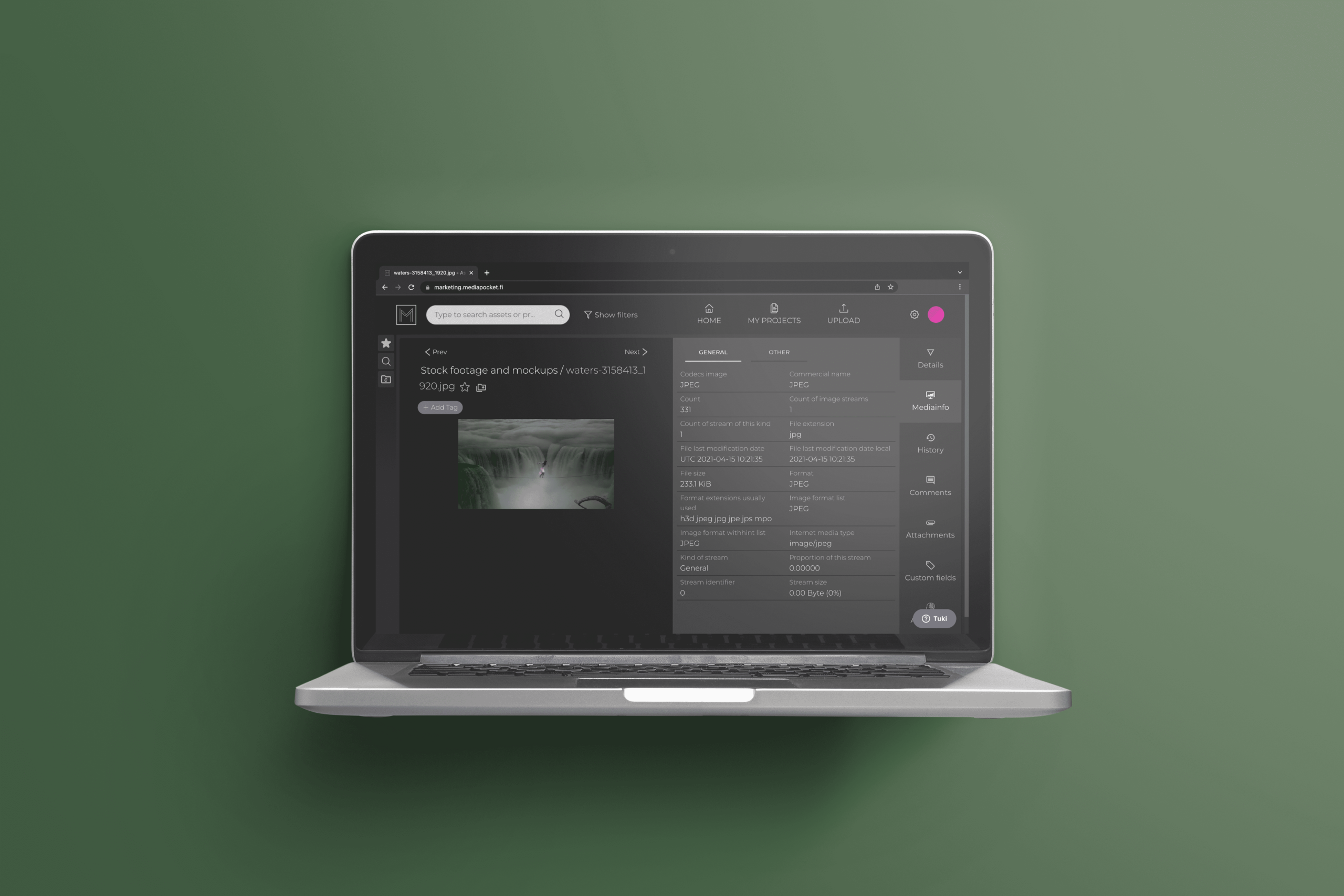Open the Attachments panel
The height and width of the screenshot is (896, 1344).
pyautogui.click(x=931, y=528)
